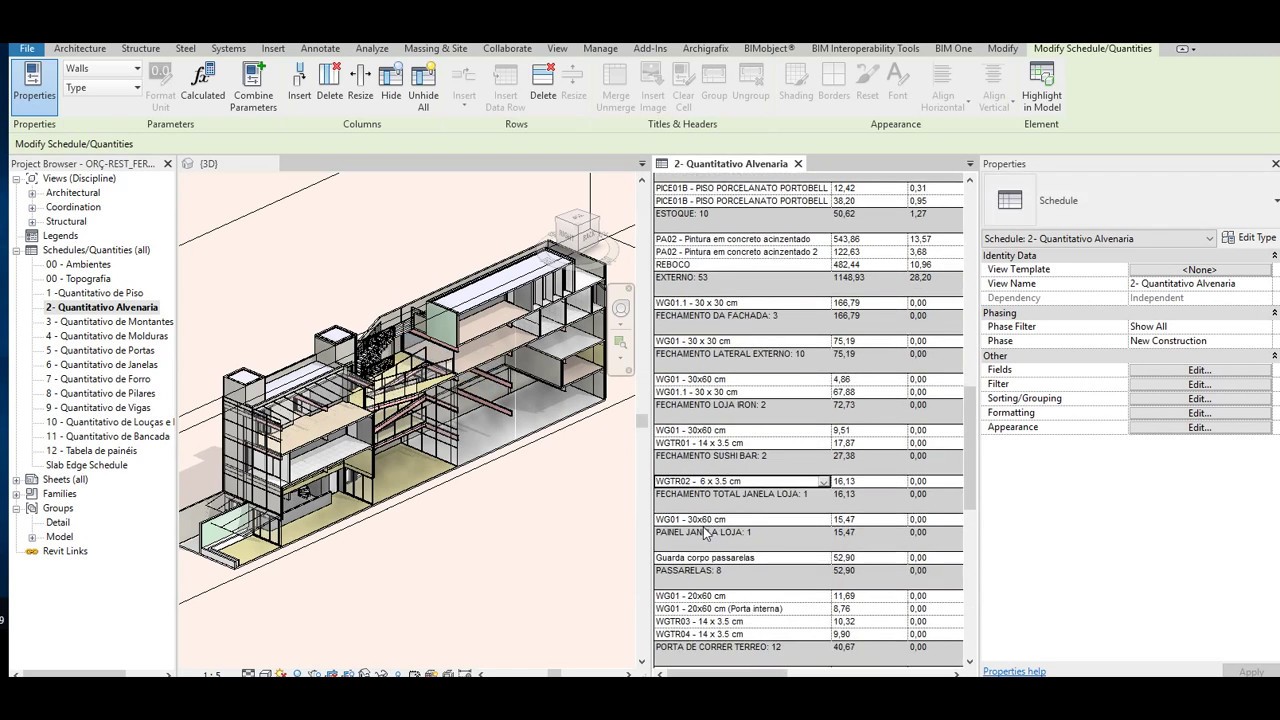Click Clear Cell tool
This screenshot has height=720, width=1280.
[683, 87]
